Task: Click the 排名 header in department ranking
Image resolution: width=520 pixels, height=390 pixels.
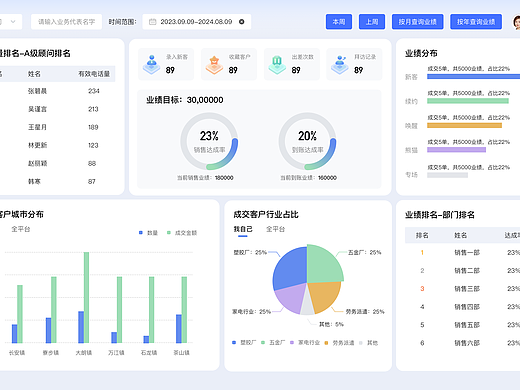Action: (422, 235)
